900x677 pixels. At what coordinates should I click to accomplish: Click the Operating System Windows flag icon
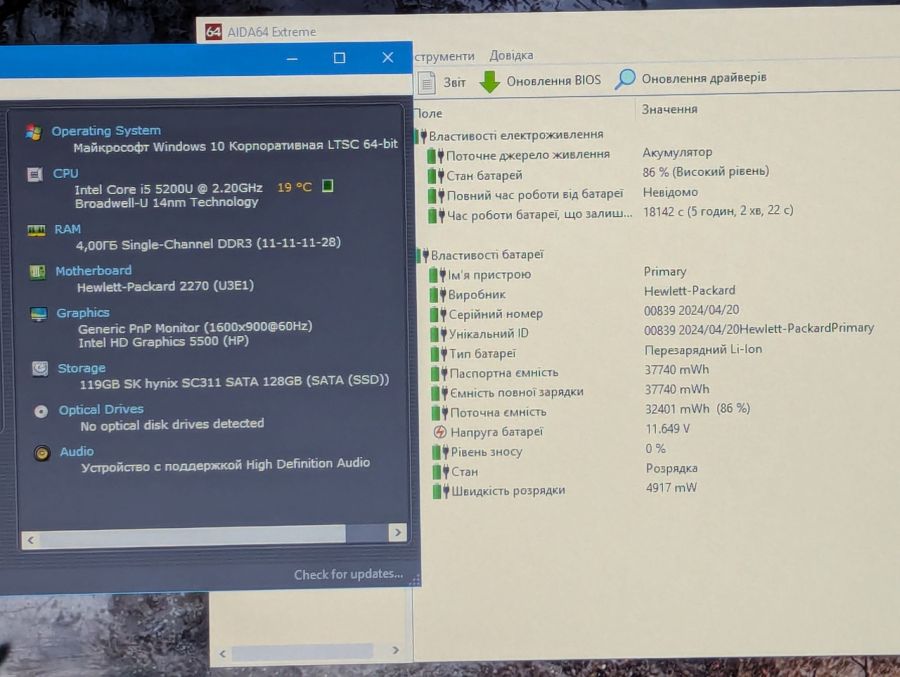pyautogui.click(x=34, y=133)
